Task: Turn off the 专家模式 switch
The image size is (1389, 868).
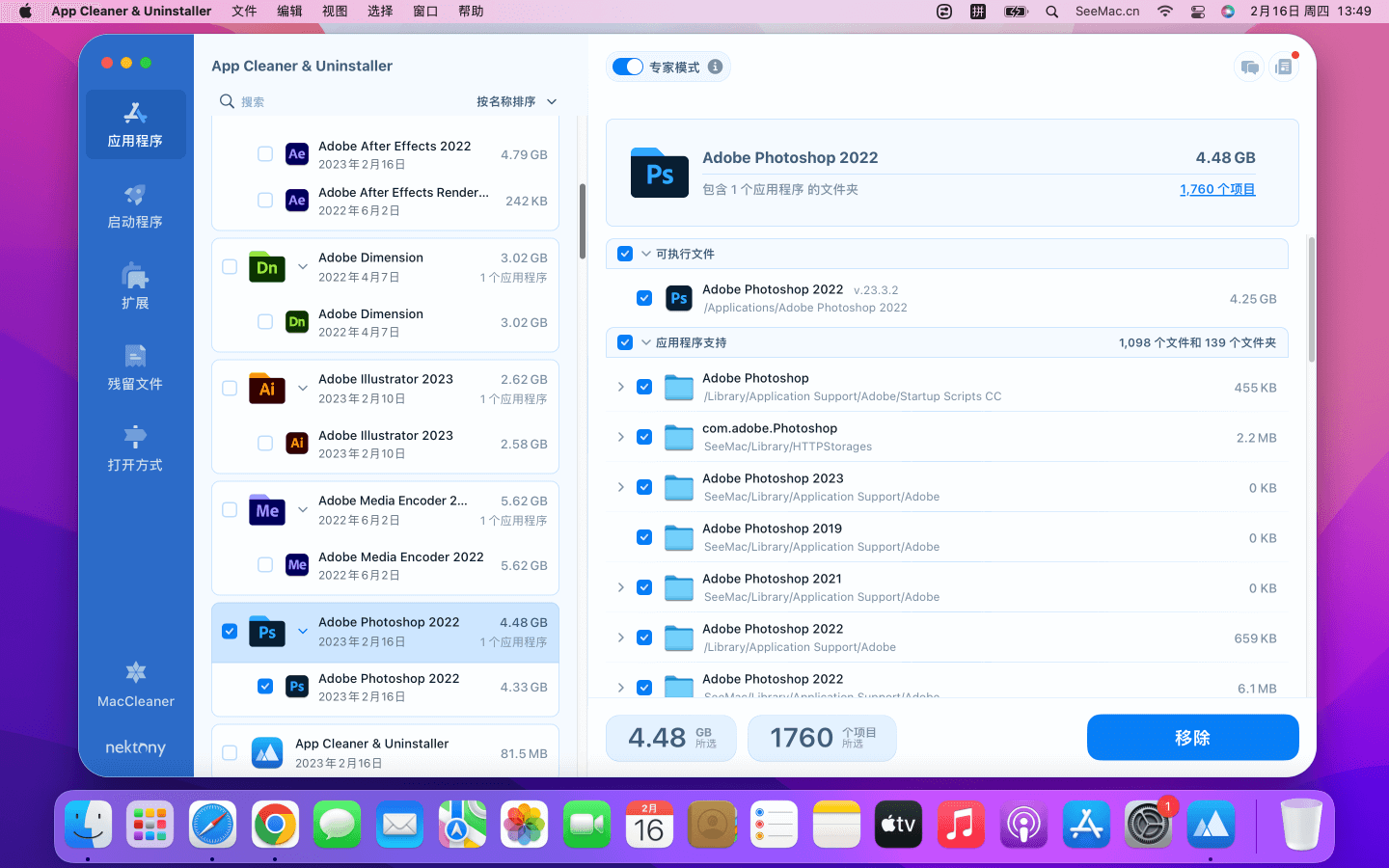Action: 628,67
